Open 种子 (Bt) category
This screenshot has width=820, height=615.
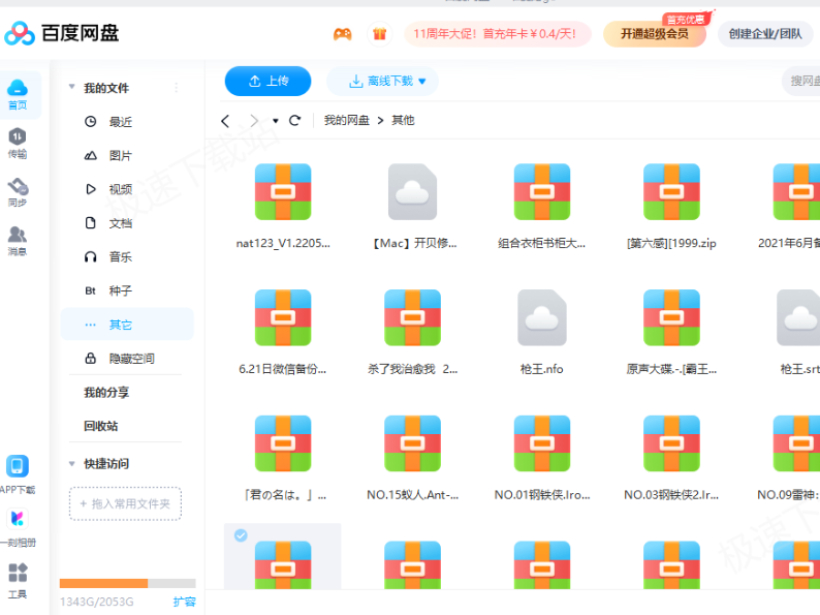pos(127,291)
